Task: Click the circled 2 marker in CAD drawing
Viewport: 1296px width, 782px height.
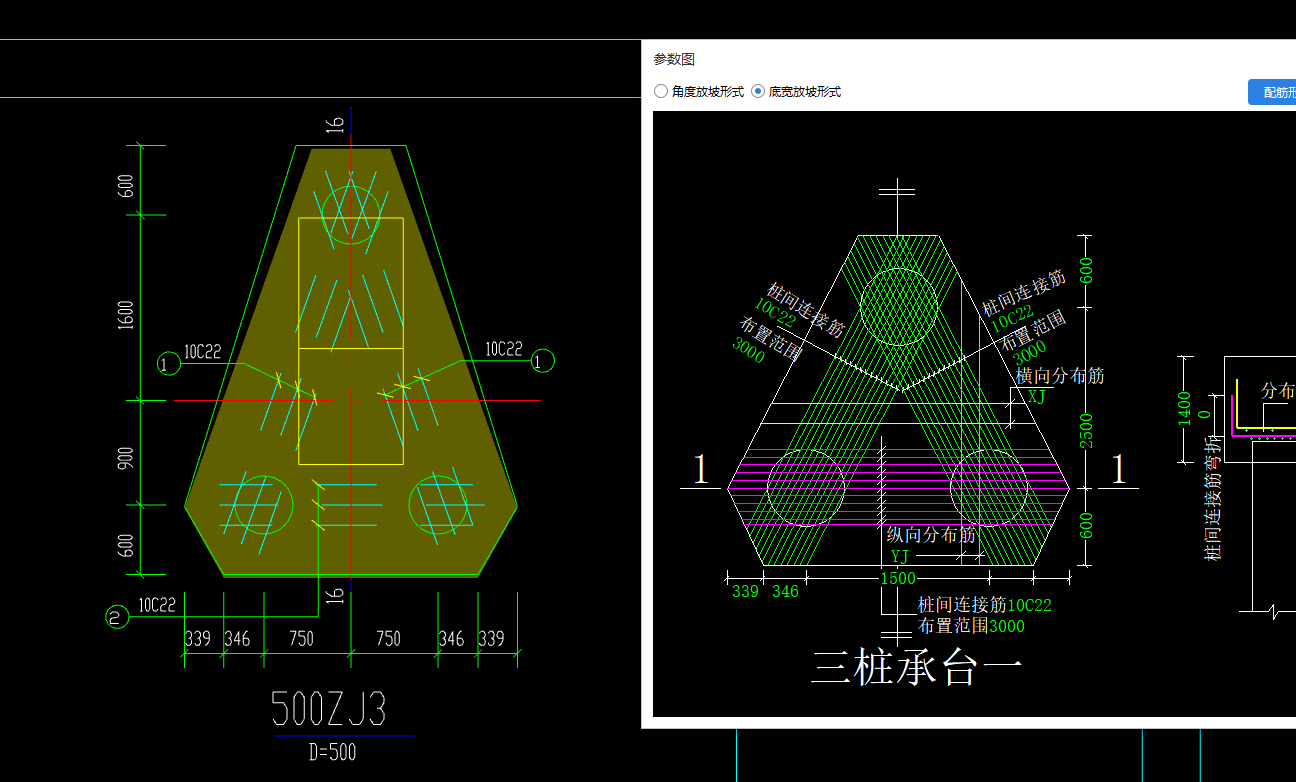Action: click(x=117, y=618)
